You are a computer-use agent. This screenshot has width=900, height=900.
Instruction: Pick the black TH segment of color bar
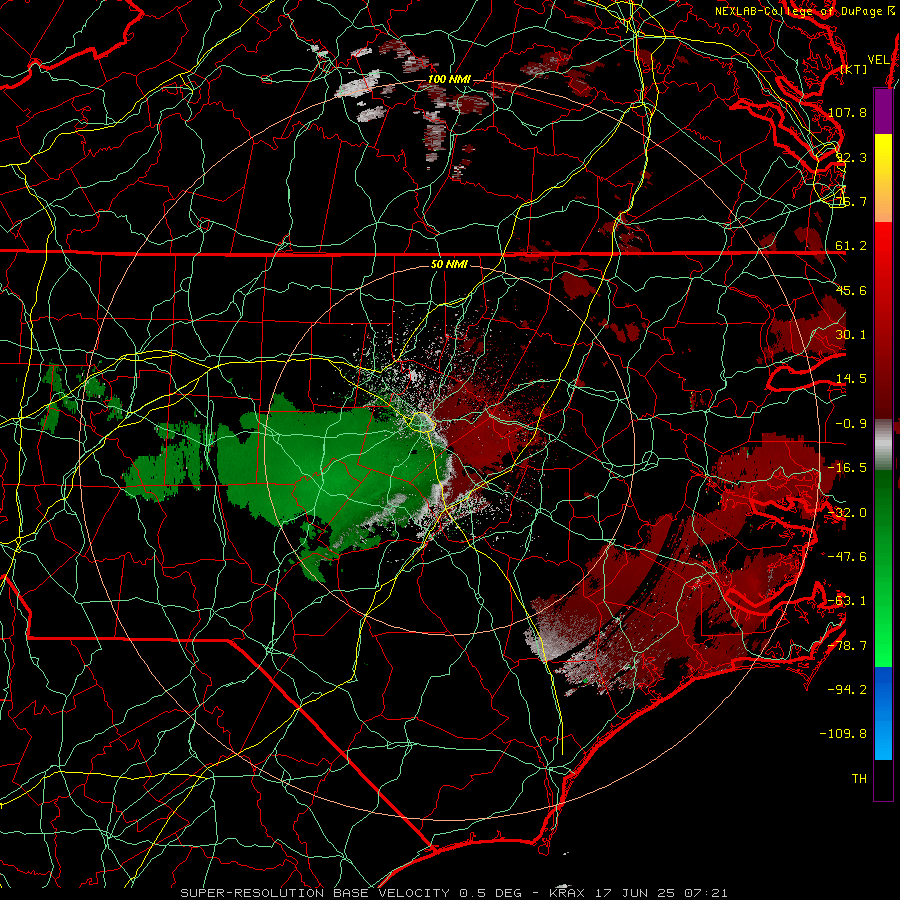pos(883,780)
